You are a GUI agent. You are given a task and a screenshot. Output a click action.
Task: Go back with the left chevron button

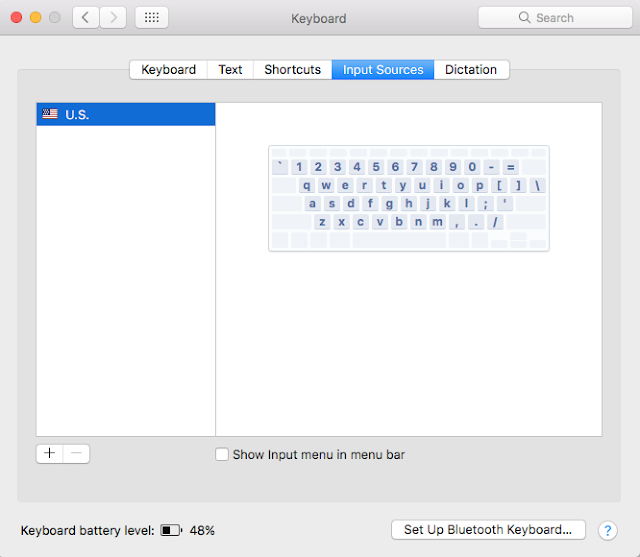pyautogui.click(x=86, y=18)
